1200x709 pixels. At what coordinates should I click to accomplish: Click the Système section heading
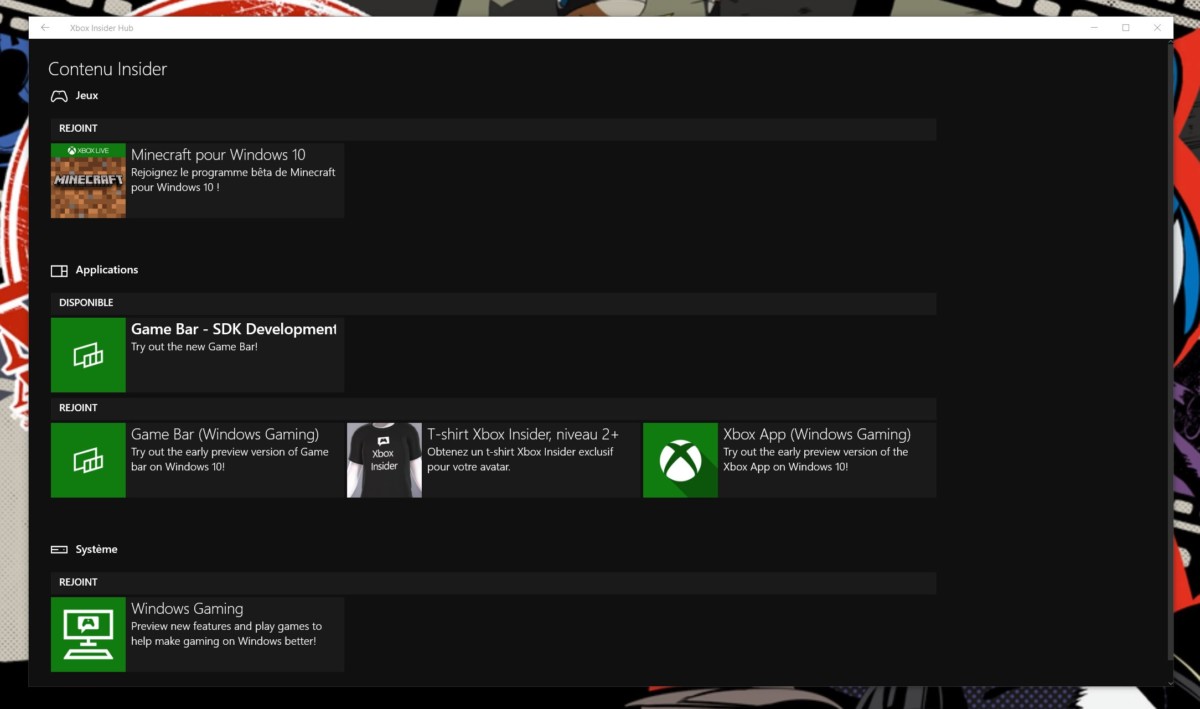tap(96, 549)
